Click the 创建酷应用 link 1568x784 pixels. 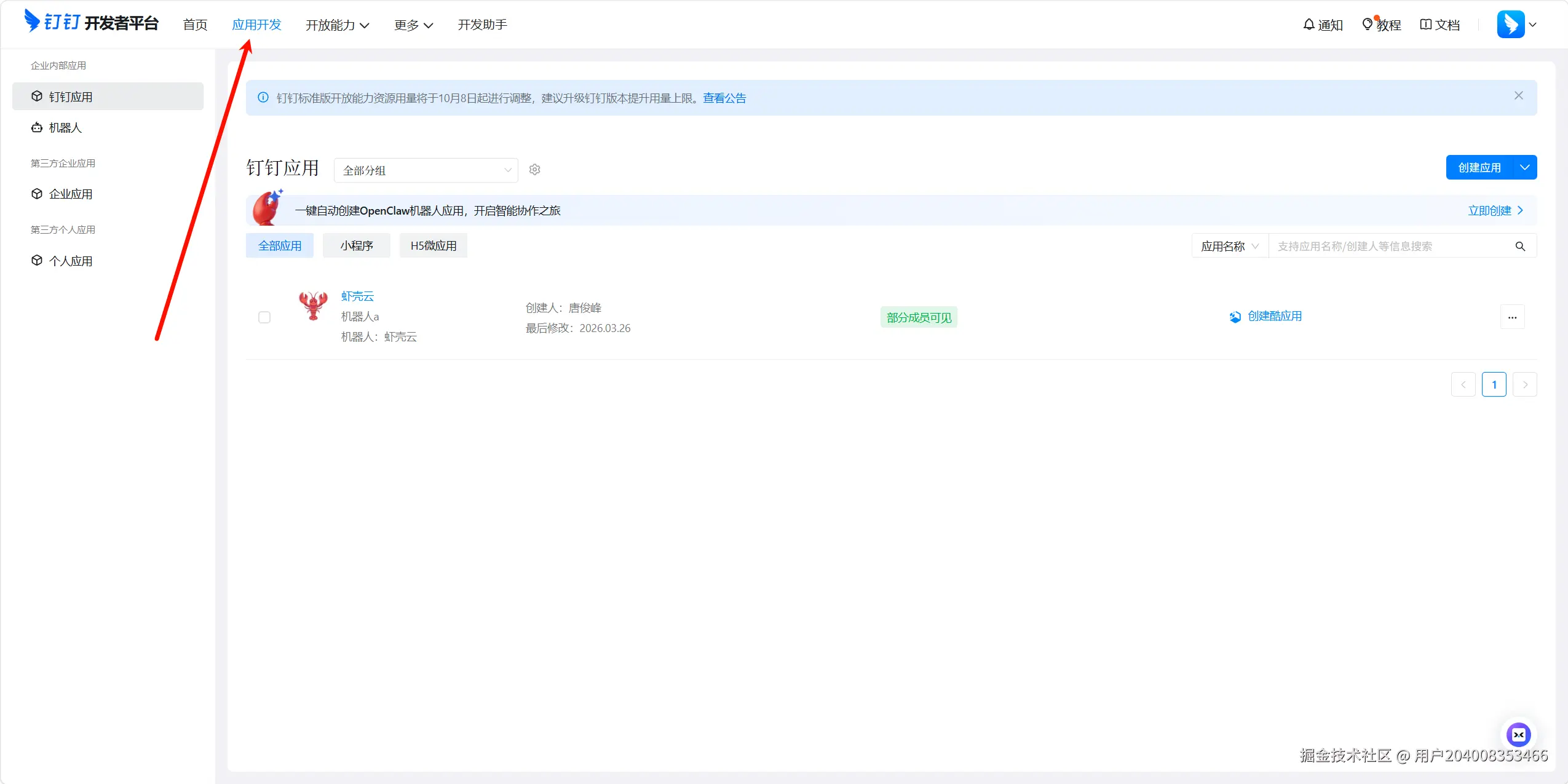click(x=1275, y=316)
